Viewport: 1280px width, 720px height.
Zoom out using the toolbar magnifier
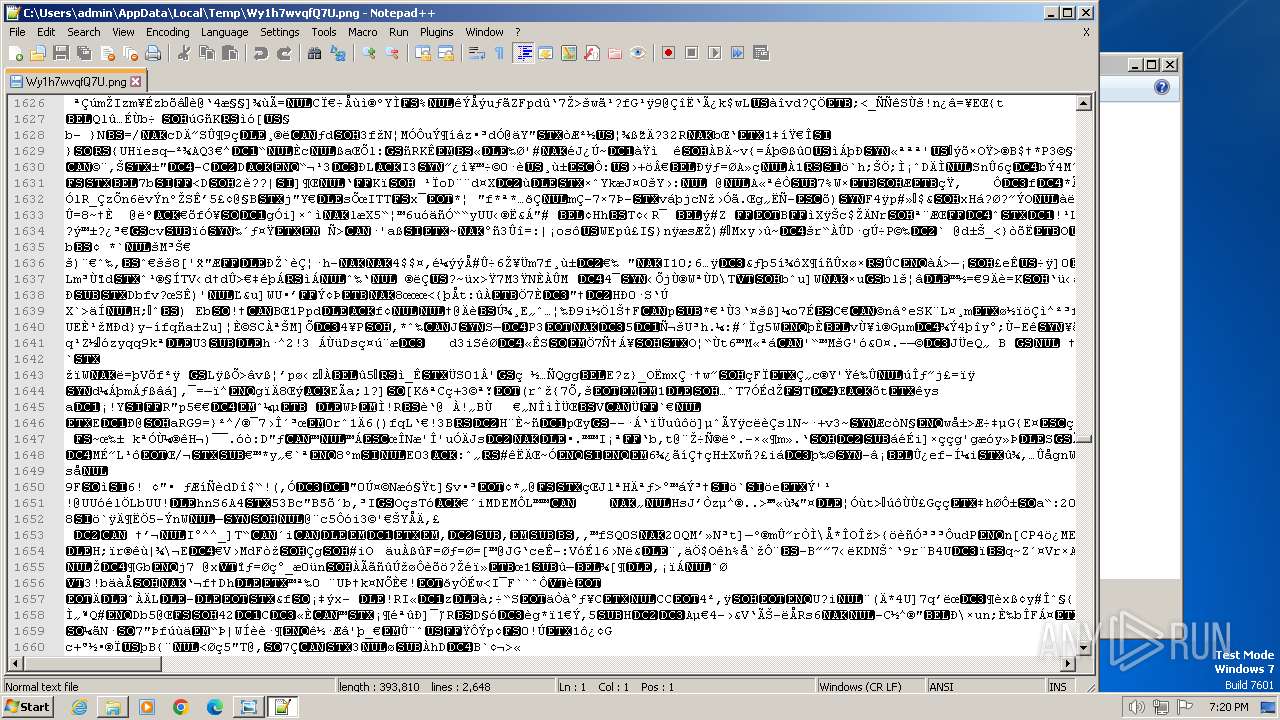click(x=392, y=53)
